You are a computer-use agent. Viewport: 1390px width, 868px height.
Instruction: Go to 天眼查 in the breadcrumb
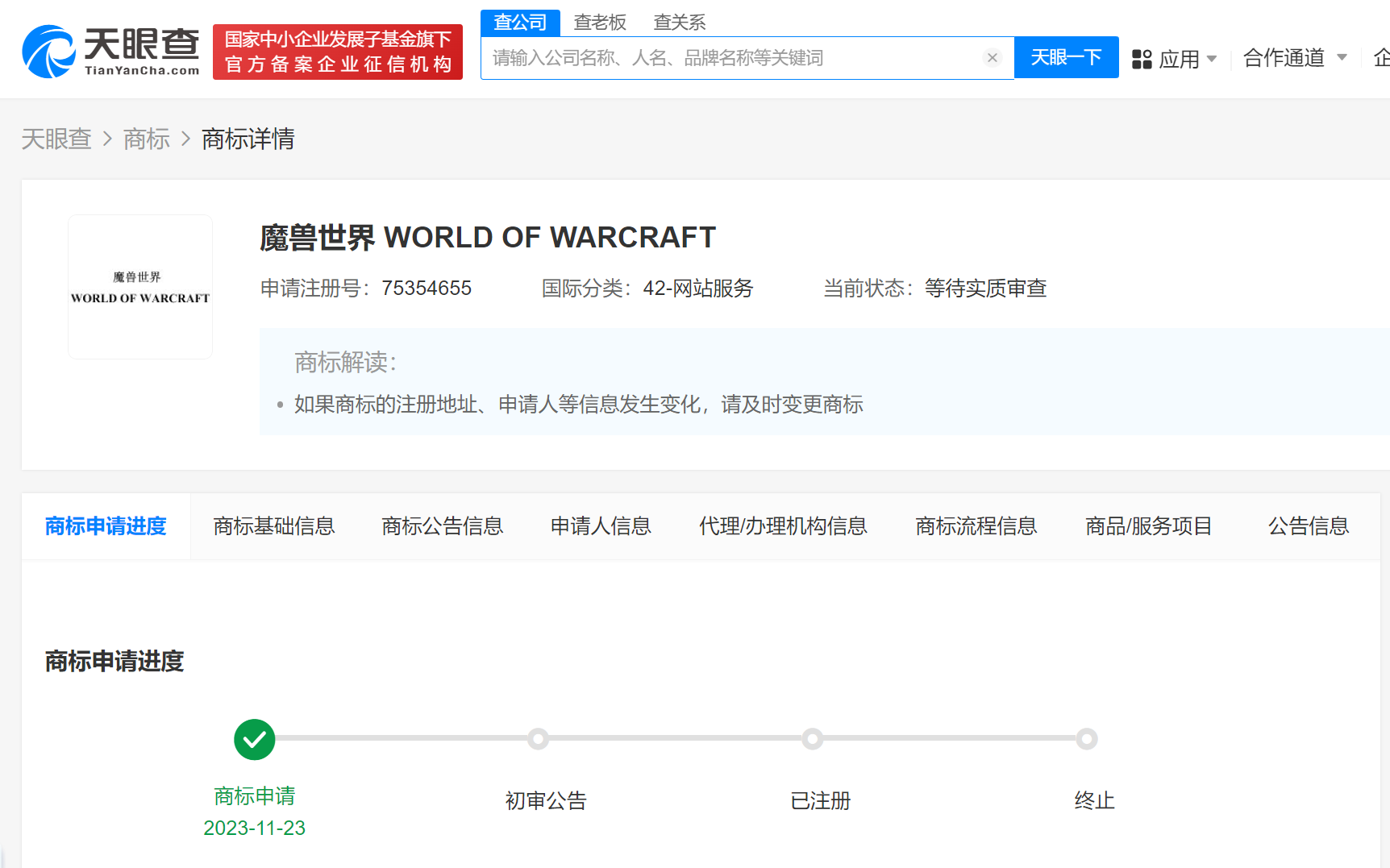point(56,139)
